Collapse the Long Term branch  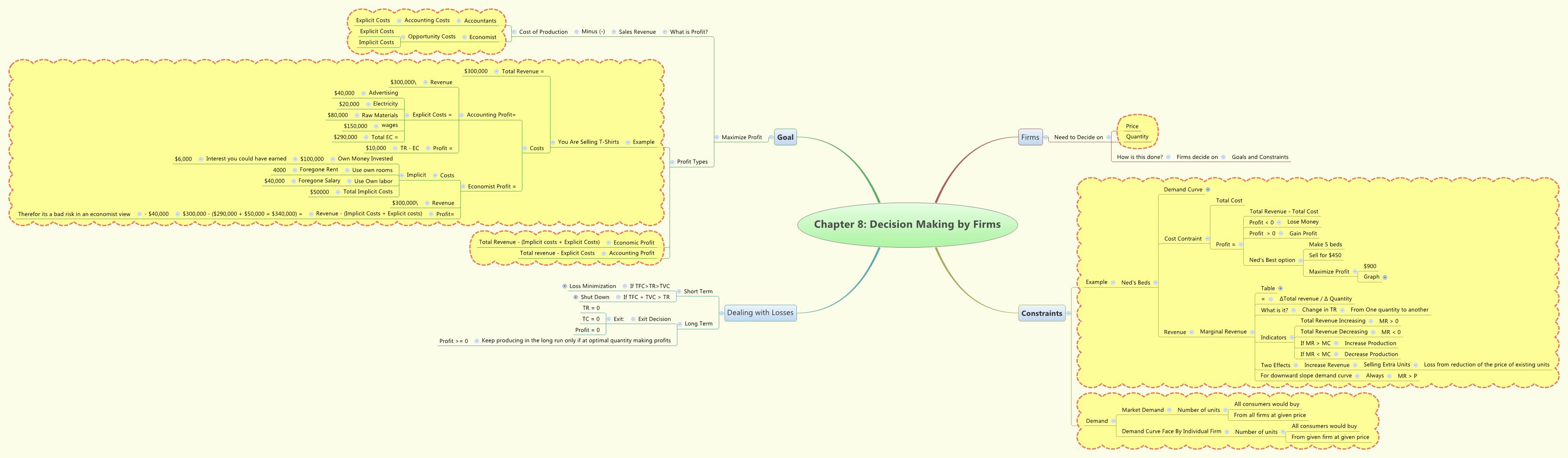coord(680,324)
